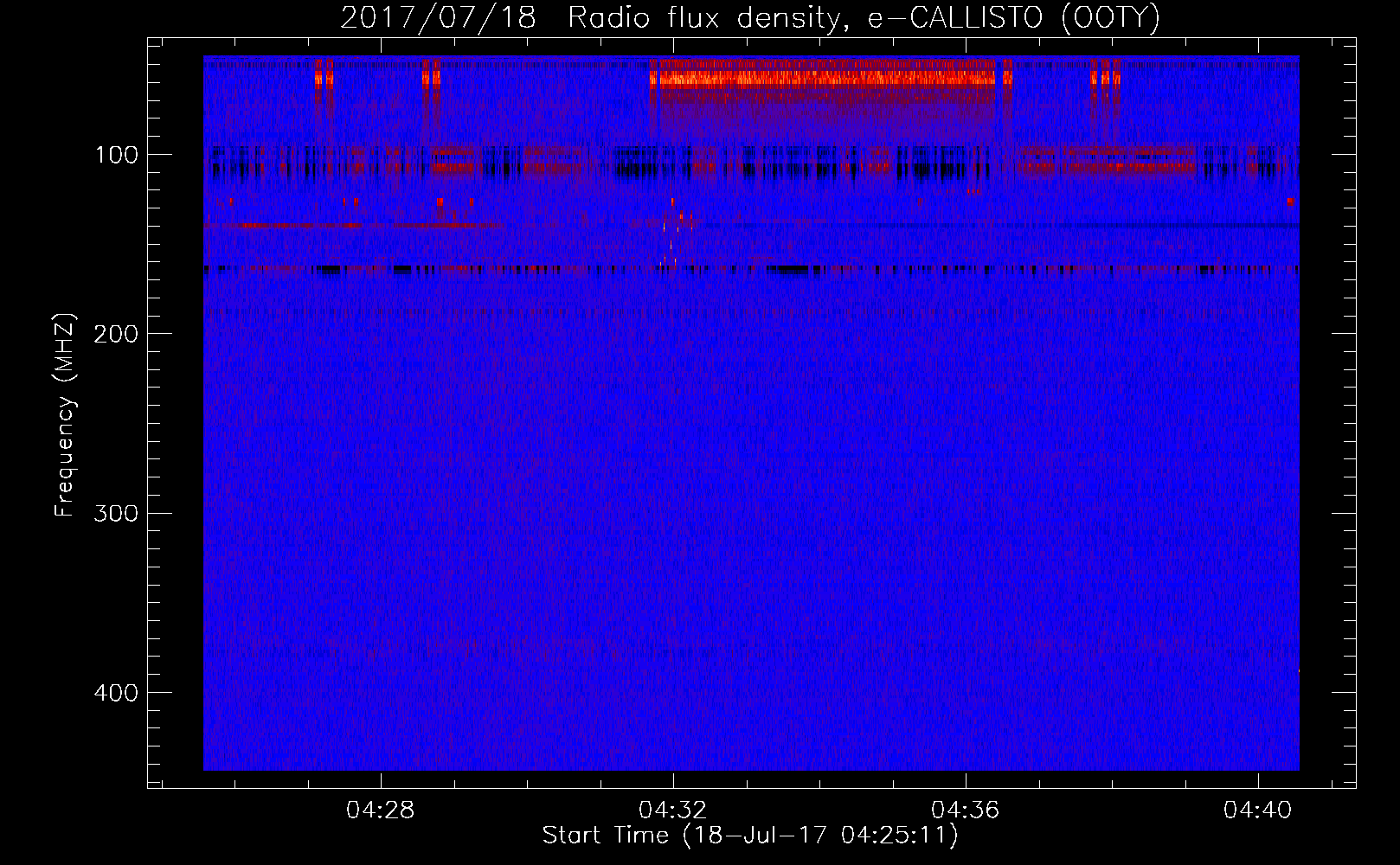The image size is (1400, 865).
Task: Click the 04:40 time tick label
Action: click(x=1257, y=811)
